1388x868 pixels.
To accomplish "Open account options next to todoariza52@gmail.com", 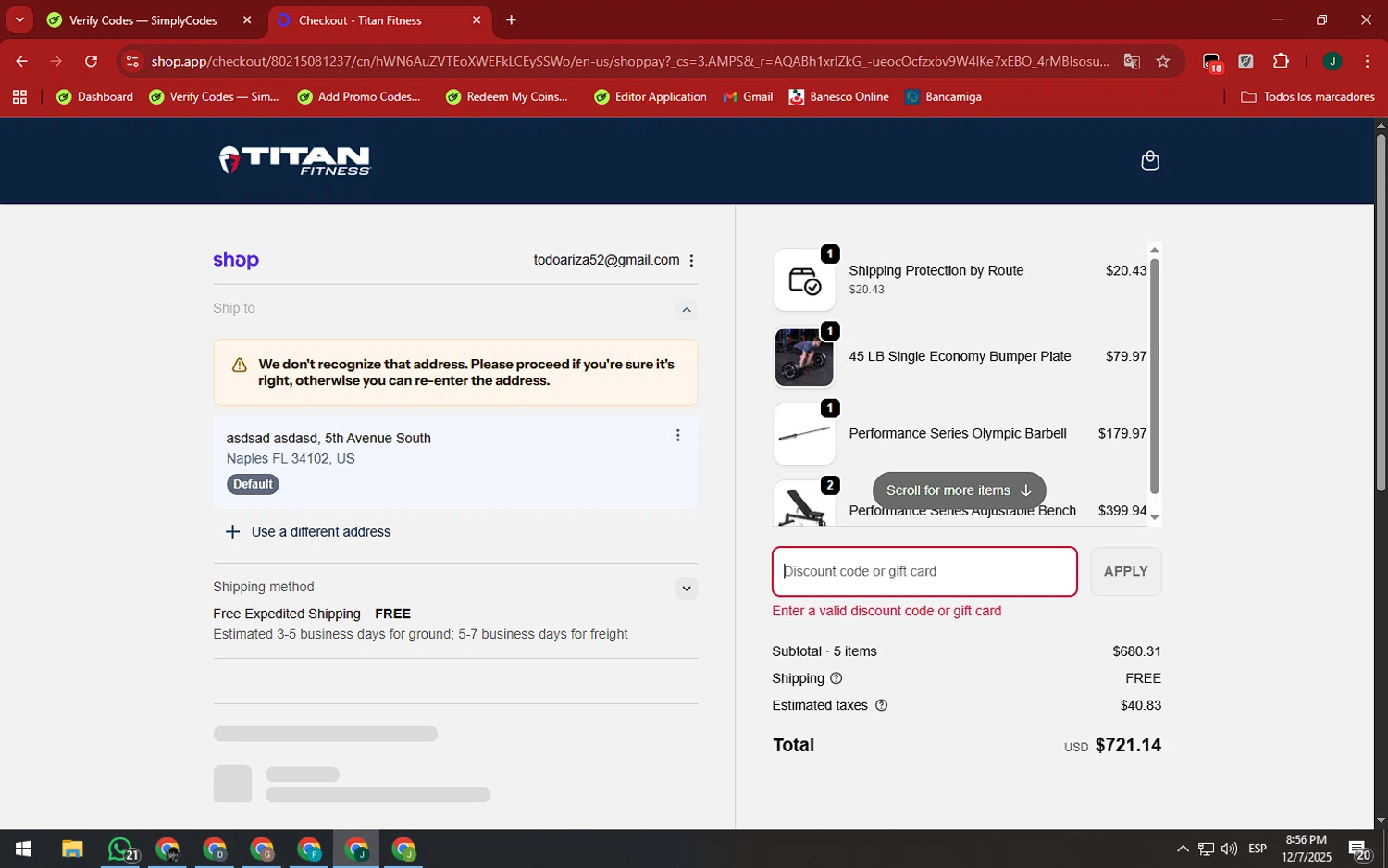I will point(691,261).
